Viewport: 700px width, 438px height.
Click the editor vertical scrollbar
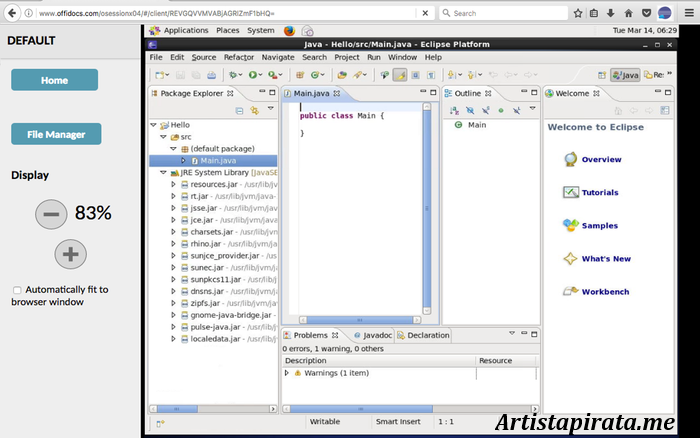click(427, 209)
